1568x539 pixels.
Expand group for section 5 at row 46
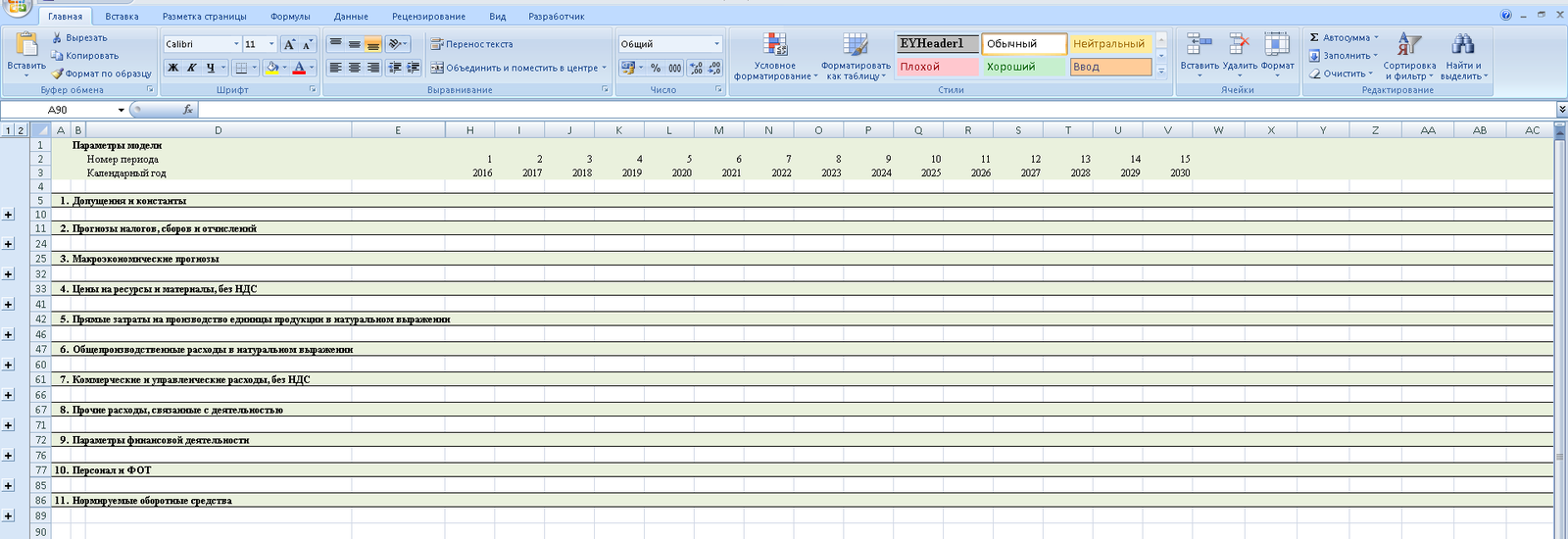coord(8,335)
